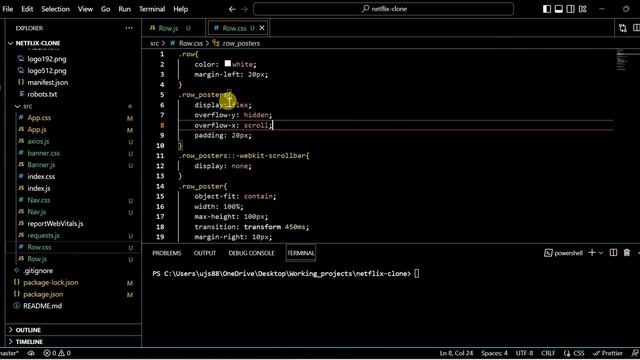Viewport: 640px width, 360px height.
Task: Open axios.js file
Action: [38, 142]
